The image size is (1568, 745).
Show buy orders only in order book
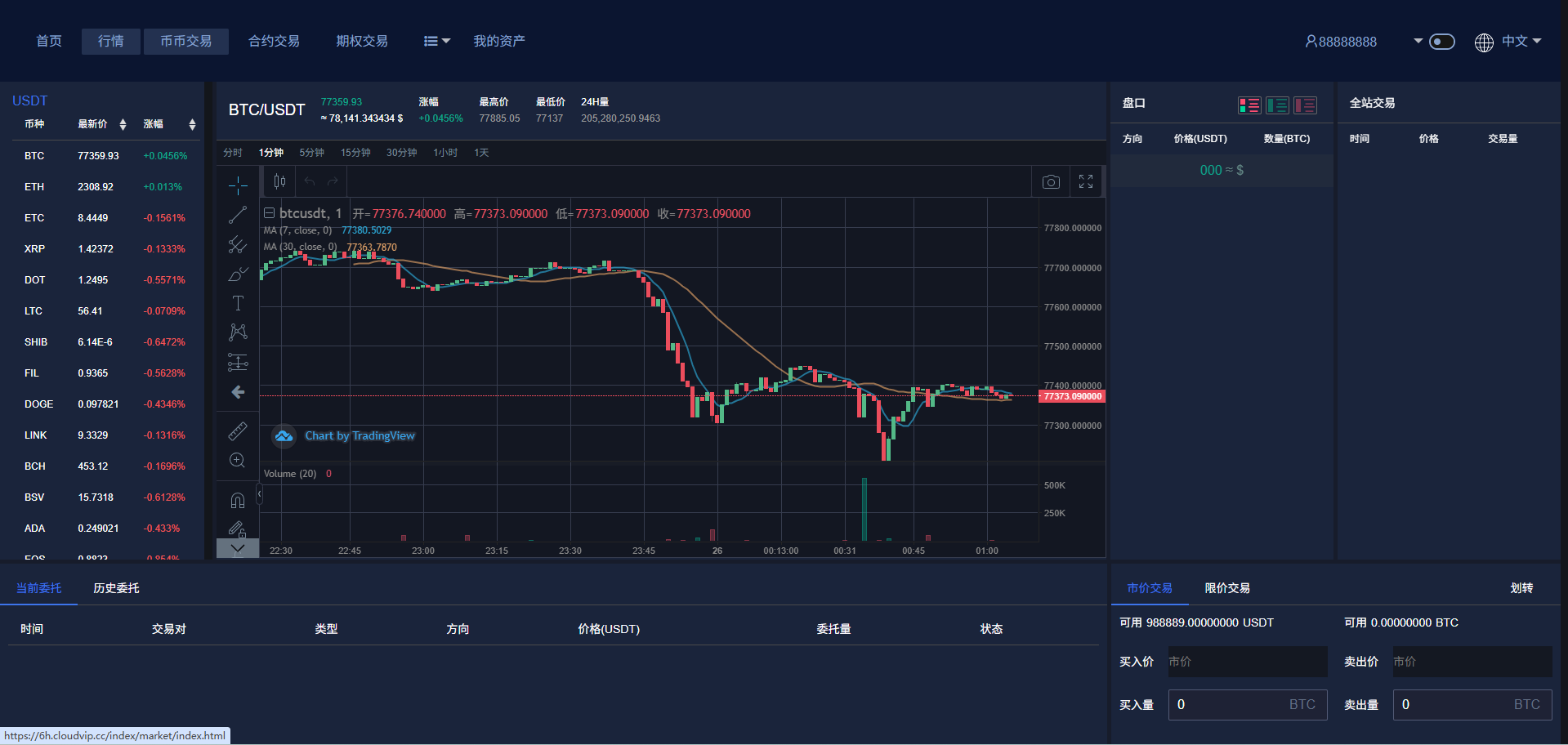[1277, 105]
